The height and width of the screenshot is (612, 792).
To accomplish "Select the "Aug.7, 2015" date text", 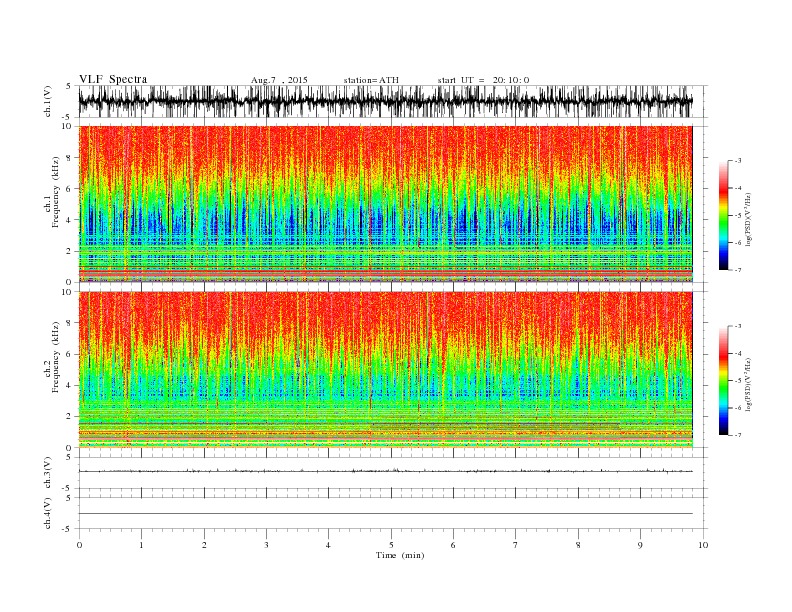I will click(279, 80).
